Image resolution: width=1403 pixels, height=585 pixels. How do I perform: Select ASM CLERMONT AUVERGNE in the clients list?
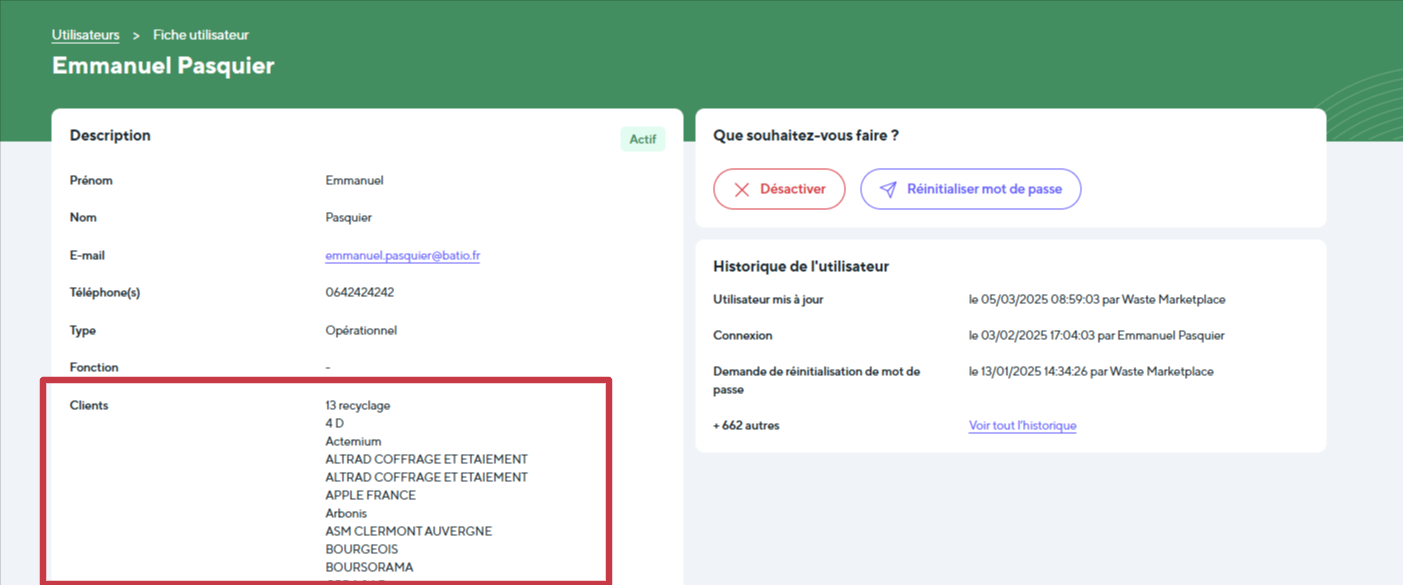pyautogui.click(x=408, y=532)
